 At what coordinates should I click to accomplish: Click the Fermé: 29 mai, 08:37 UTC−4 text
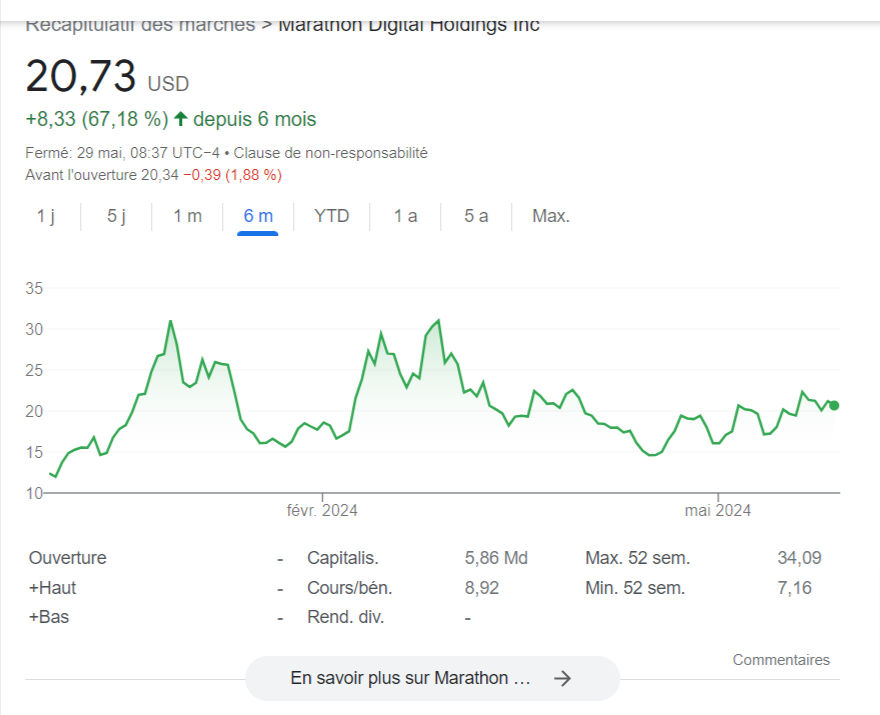pos(122,153)
